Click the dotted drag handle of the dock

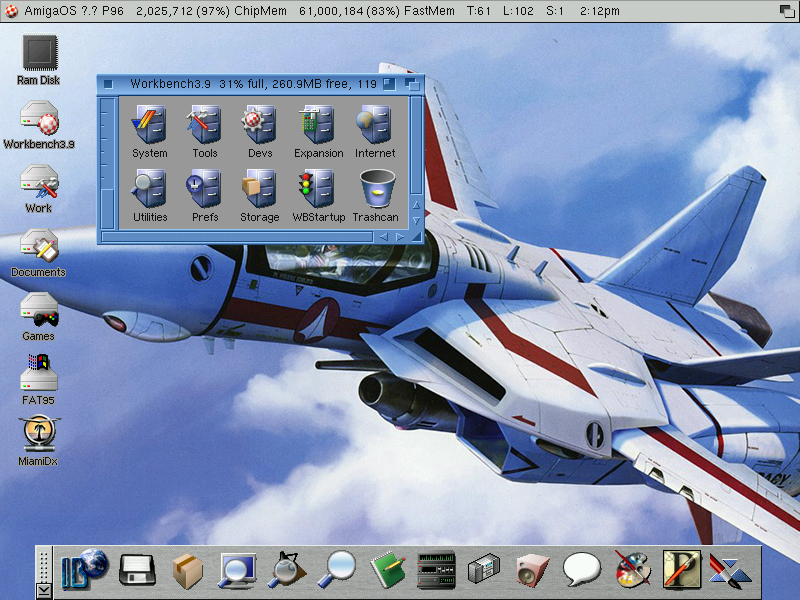44,565
